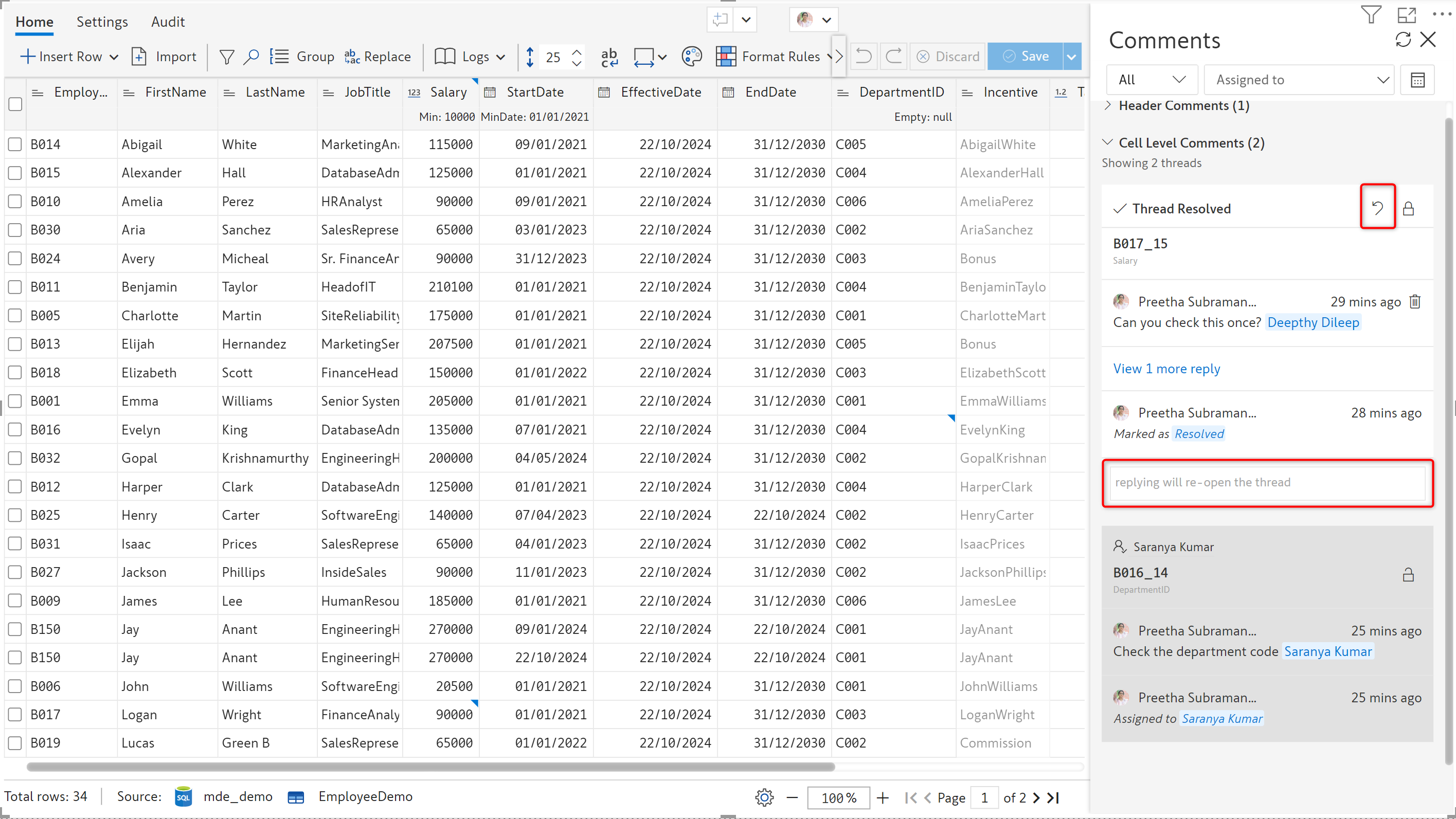Click the reopen thread undo icon
The width and height of the screenshot is (1456, 819).
1377,208
